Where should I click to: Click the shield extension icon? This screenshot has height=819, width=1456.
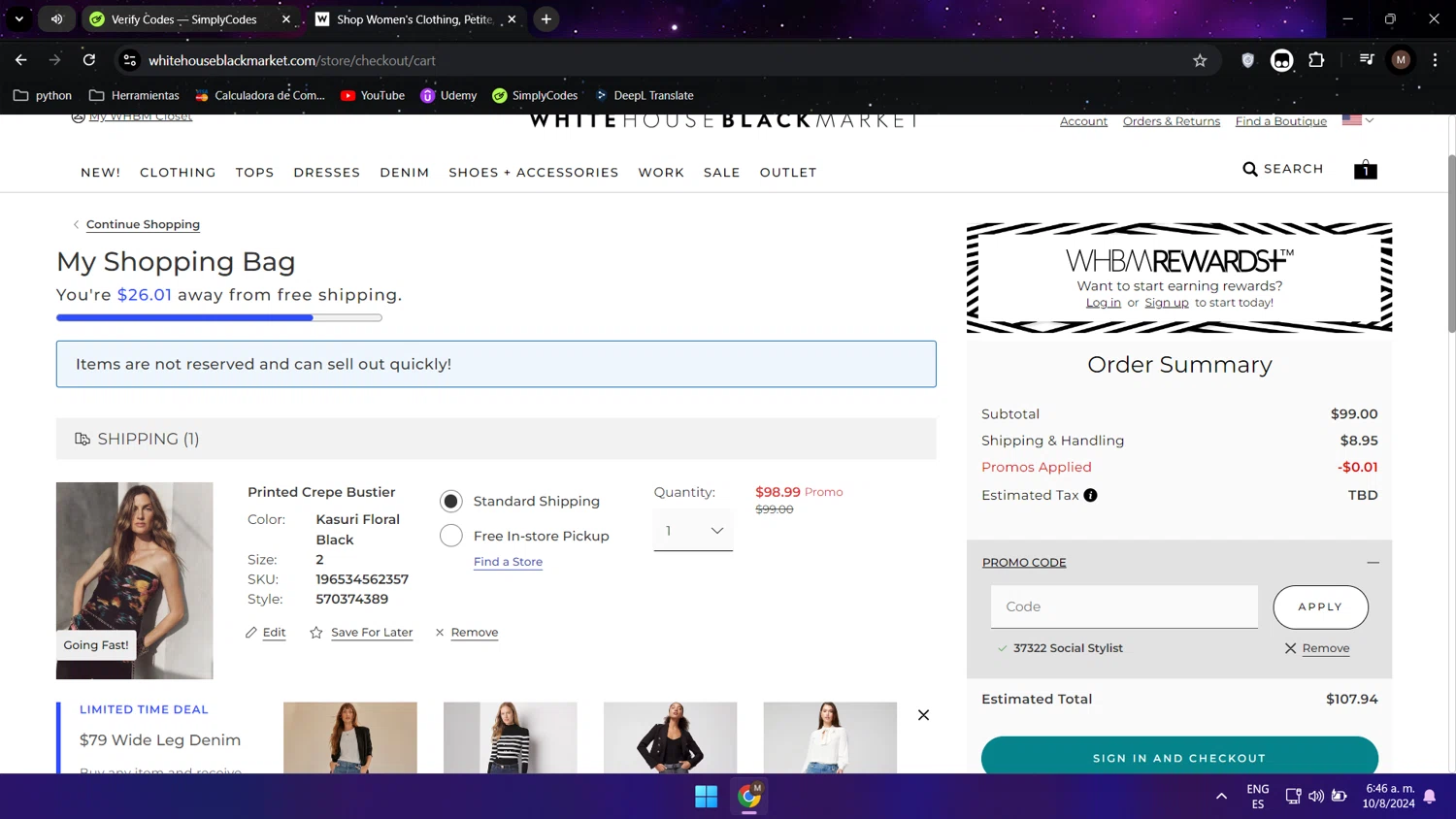click(x=1248, y=60)
